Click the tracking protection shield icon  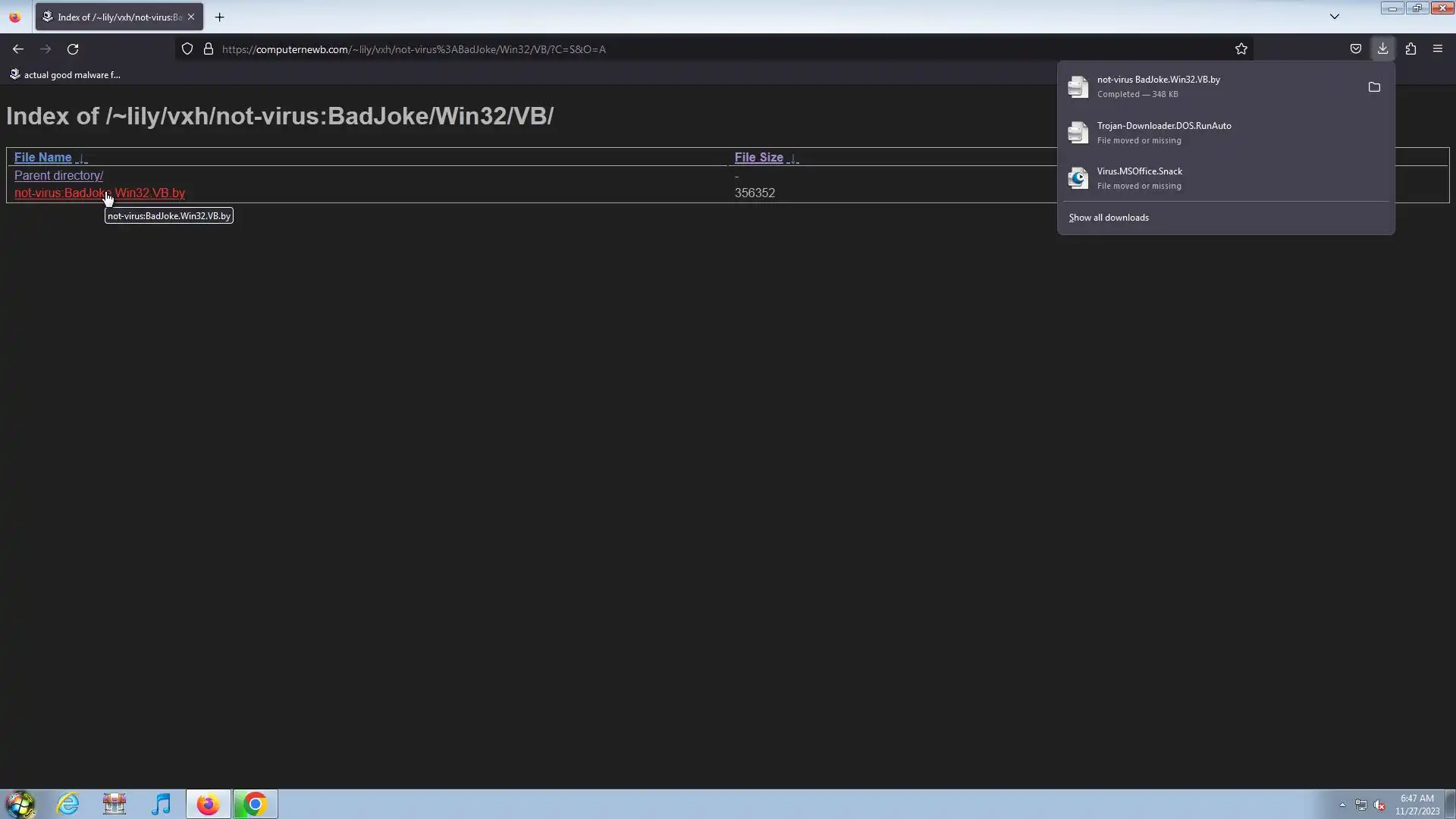[x=187, y=49]
